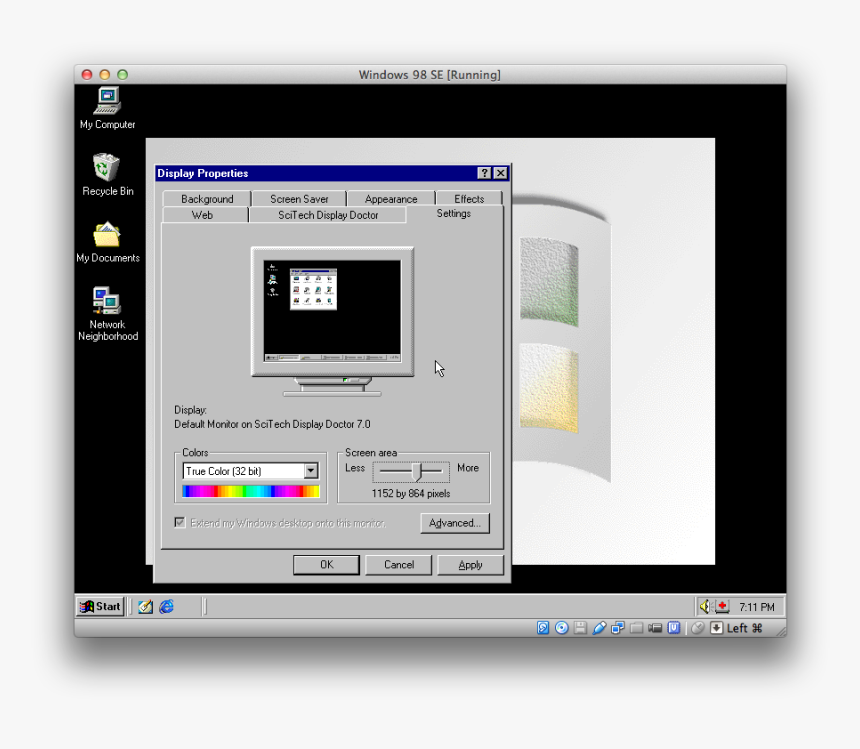The image size is (860, 749).
Task: Click the volume speaker tray icon
Action: click(705, 606)
